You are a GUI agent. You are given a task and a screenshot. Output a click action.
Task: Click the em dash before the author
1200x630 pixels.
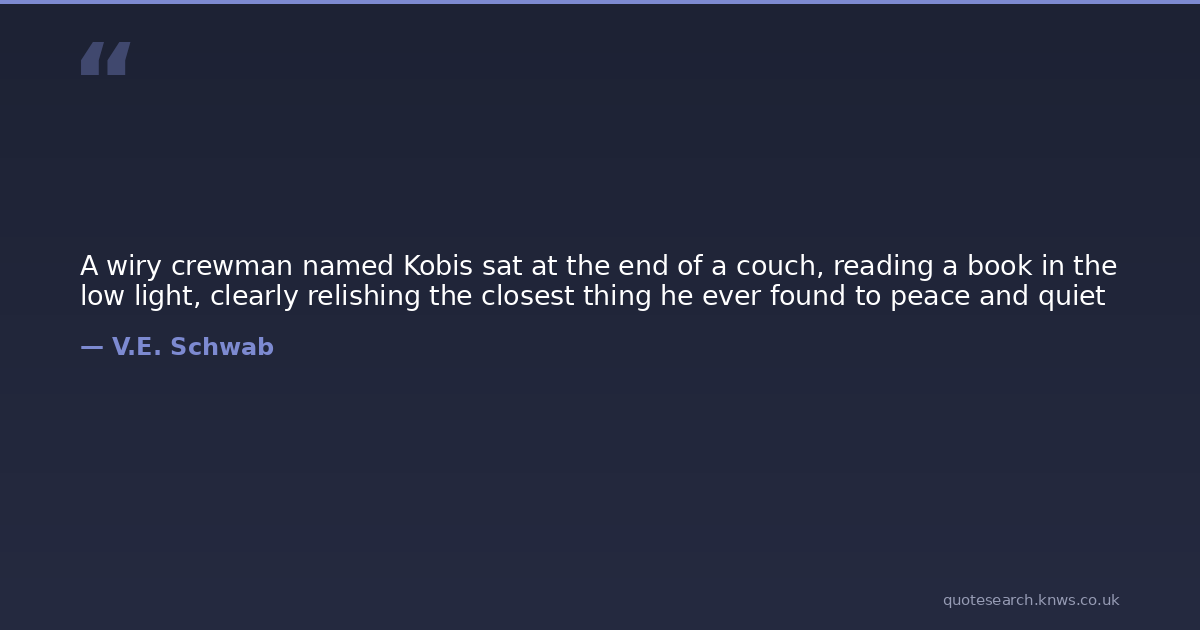pos(91,347)
